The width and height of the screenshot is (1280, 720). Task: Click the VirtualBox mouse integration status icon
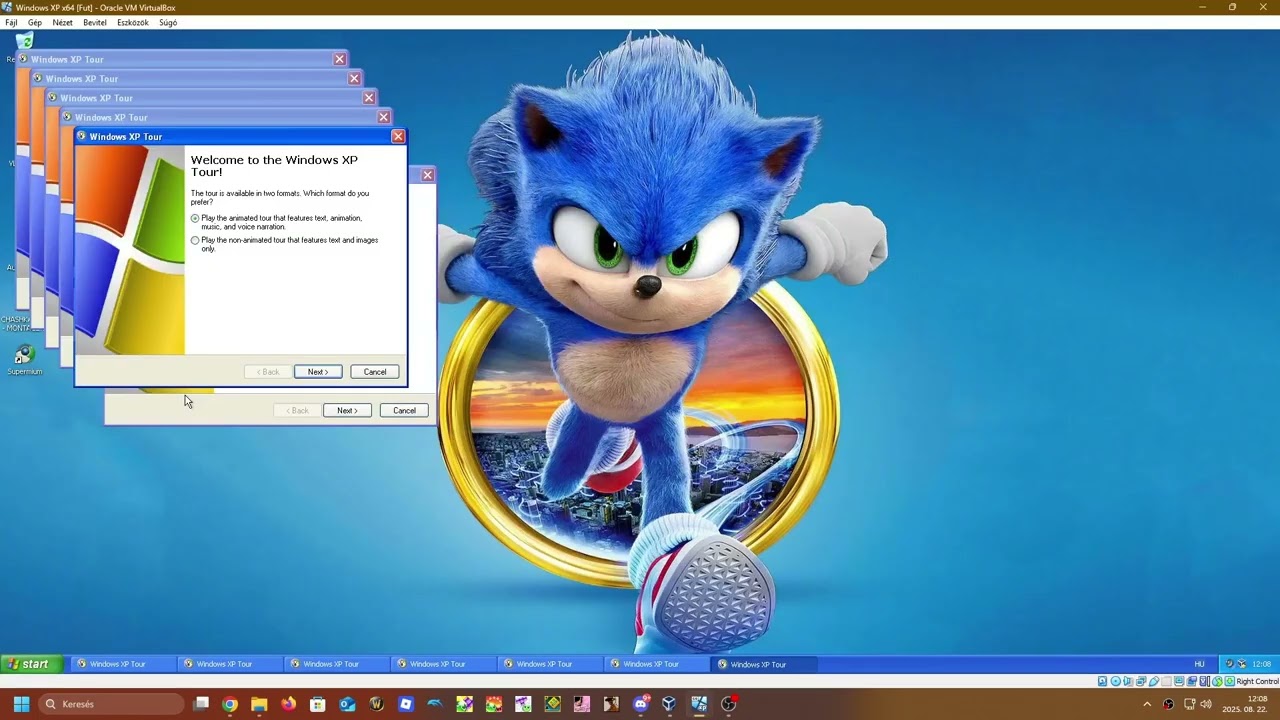[1217, 681]
